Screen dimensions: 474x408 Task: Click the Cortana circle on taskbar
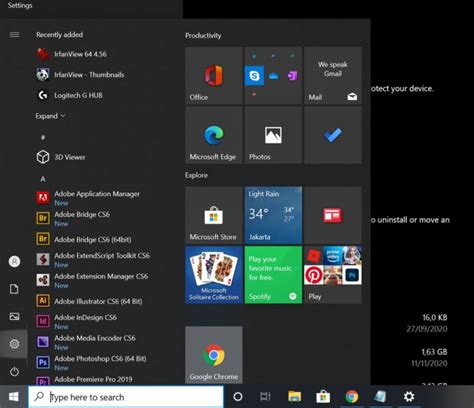point(238,397)
